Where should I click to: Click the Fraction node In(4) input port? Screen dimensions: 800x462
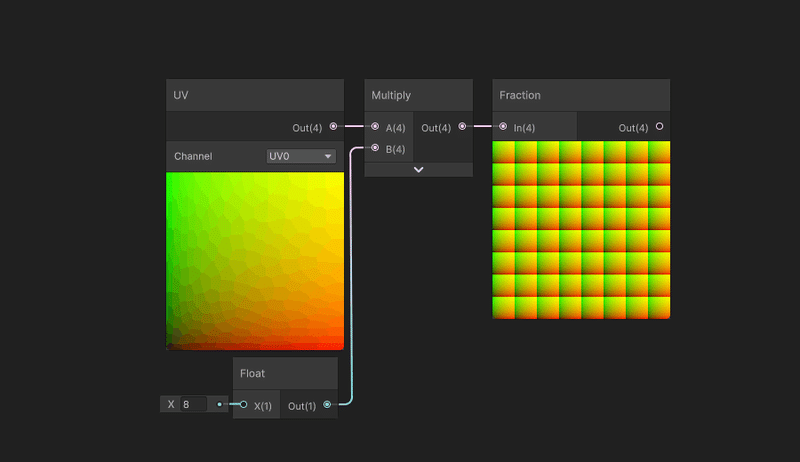click(x=503, y=126)
